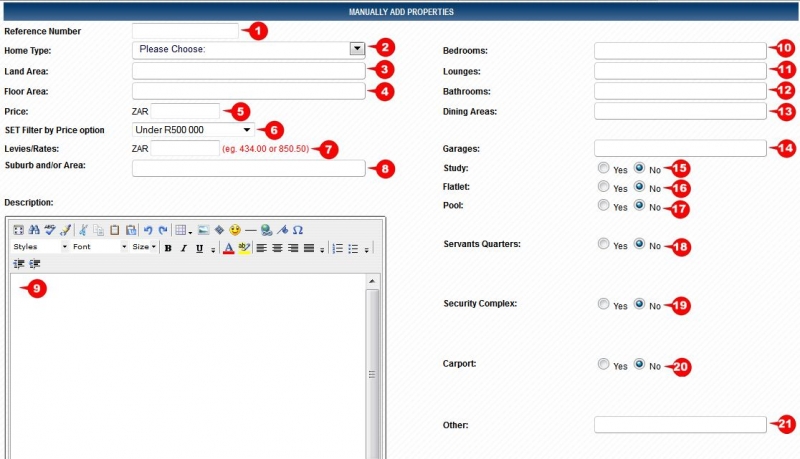Viewport: 800px width, 459px height.
Task: Select No for Carport
Action: click(639, 364)
